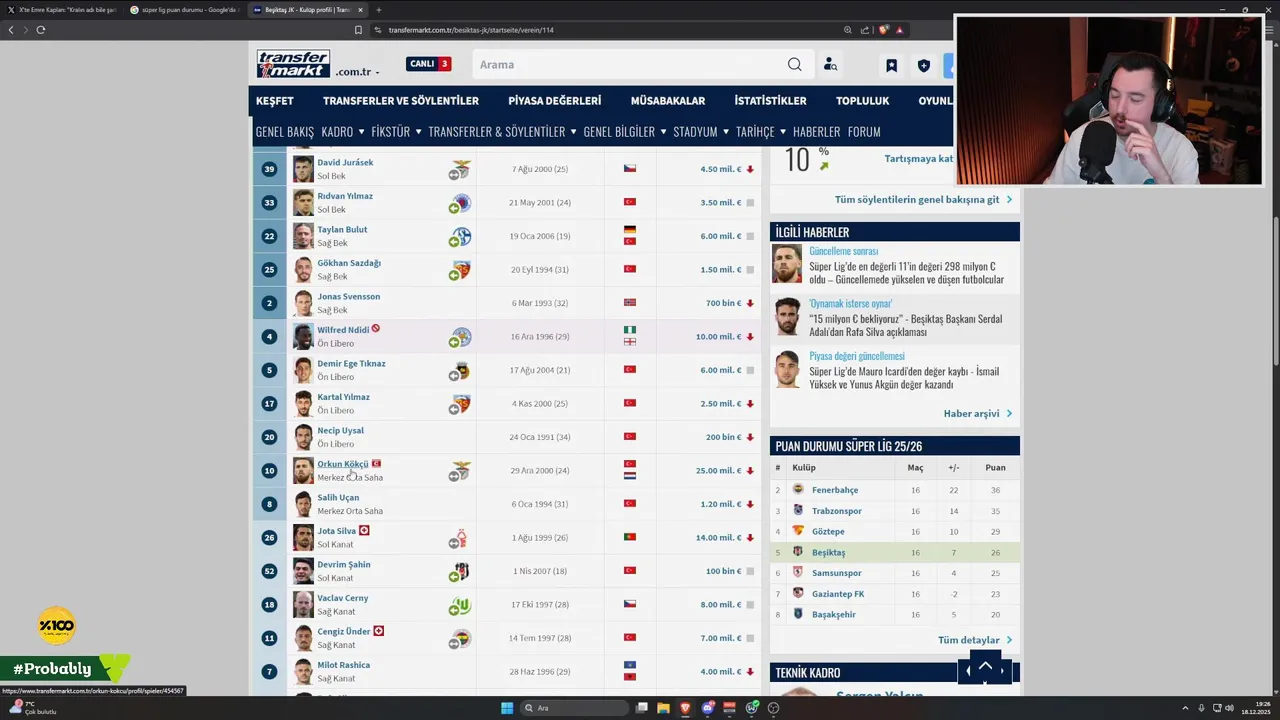Click Wilfred Ndidi's previous club crest
1280x720 pixels.
coord(461,337)
